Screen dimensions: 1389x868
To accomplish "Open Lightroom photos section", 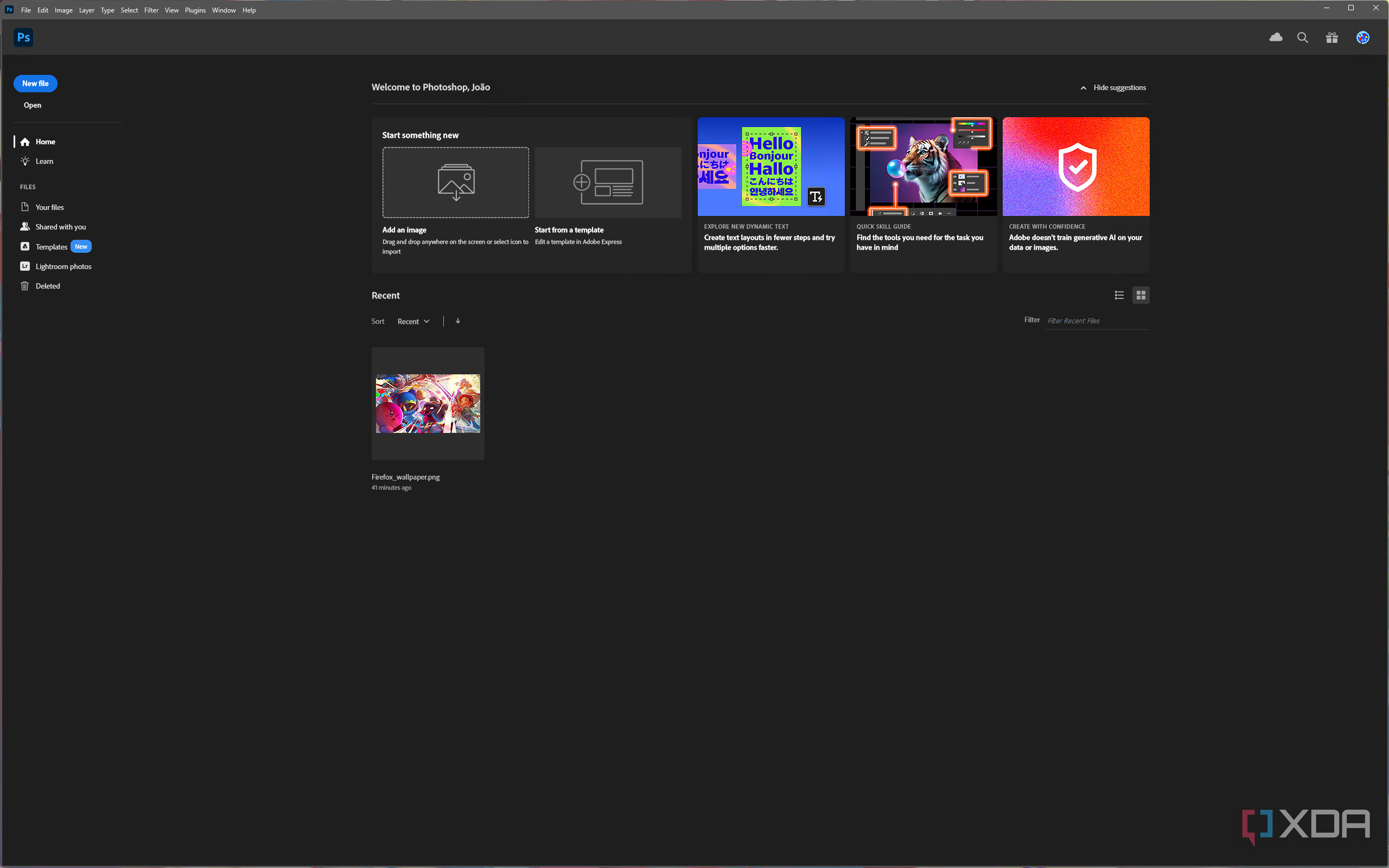I will tap(56, 266).
